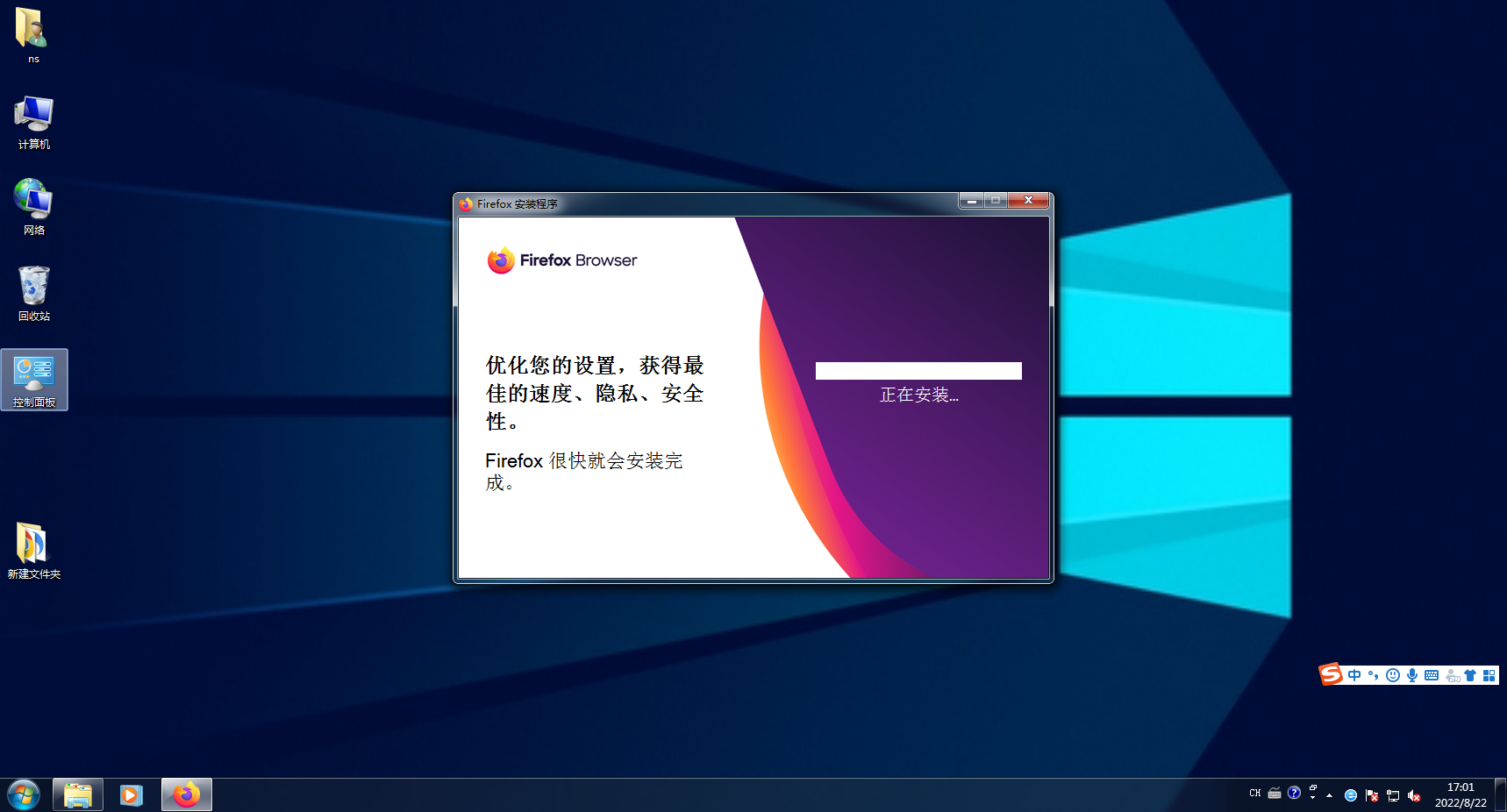Image resolution: width=1507 pixels, height=812 pixels.
Task: Click the 正在安装... status text
Action: click(x=919, y=395)
